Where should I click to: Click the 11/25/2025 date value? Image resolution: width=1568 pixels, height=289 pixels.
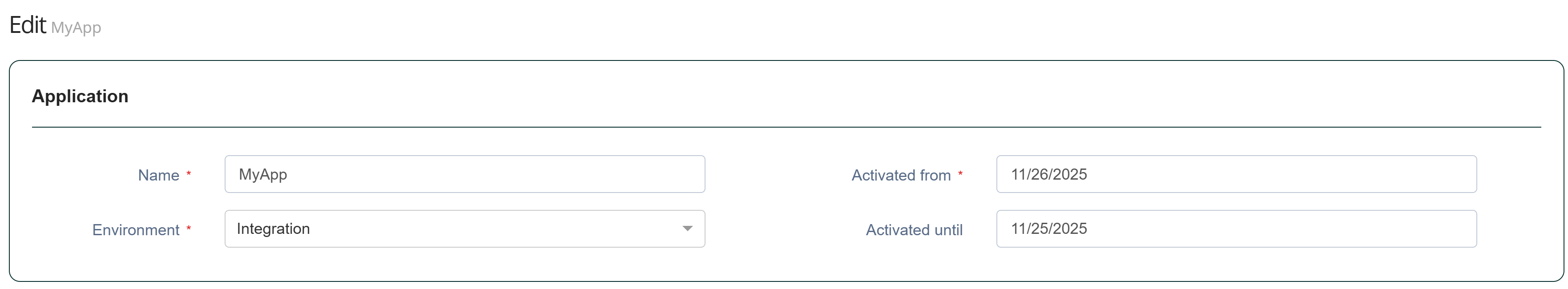pyautogui.click(x=1049, y=229)
